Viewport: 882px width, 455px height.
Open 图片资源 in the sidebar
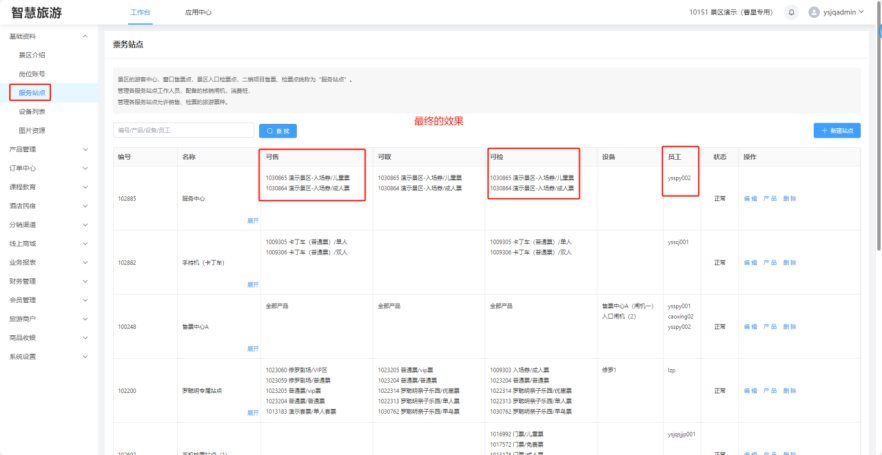[32, 130]
